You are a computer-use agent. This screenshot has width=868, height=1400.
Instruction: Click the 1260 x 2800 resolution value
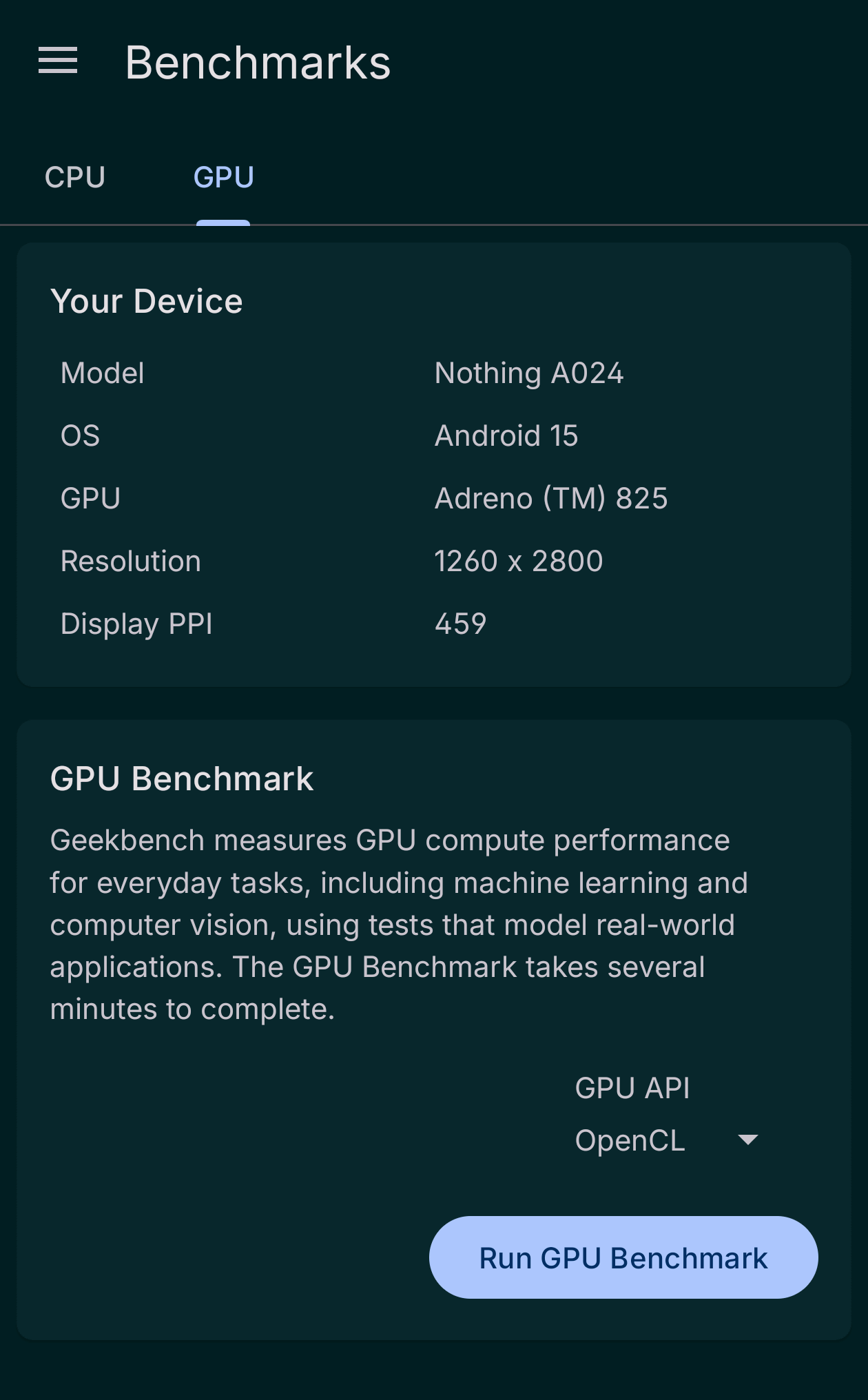(518, 562)
